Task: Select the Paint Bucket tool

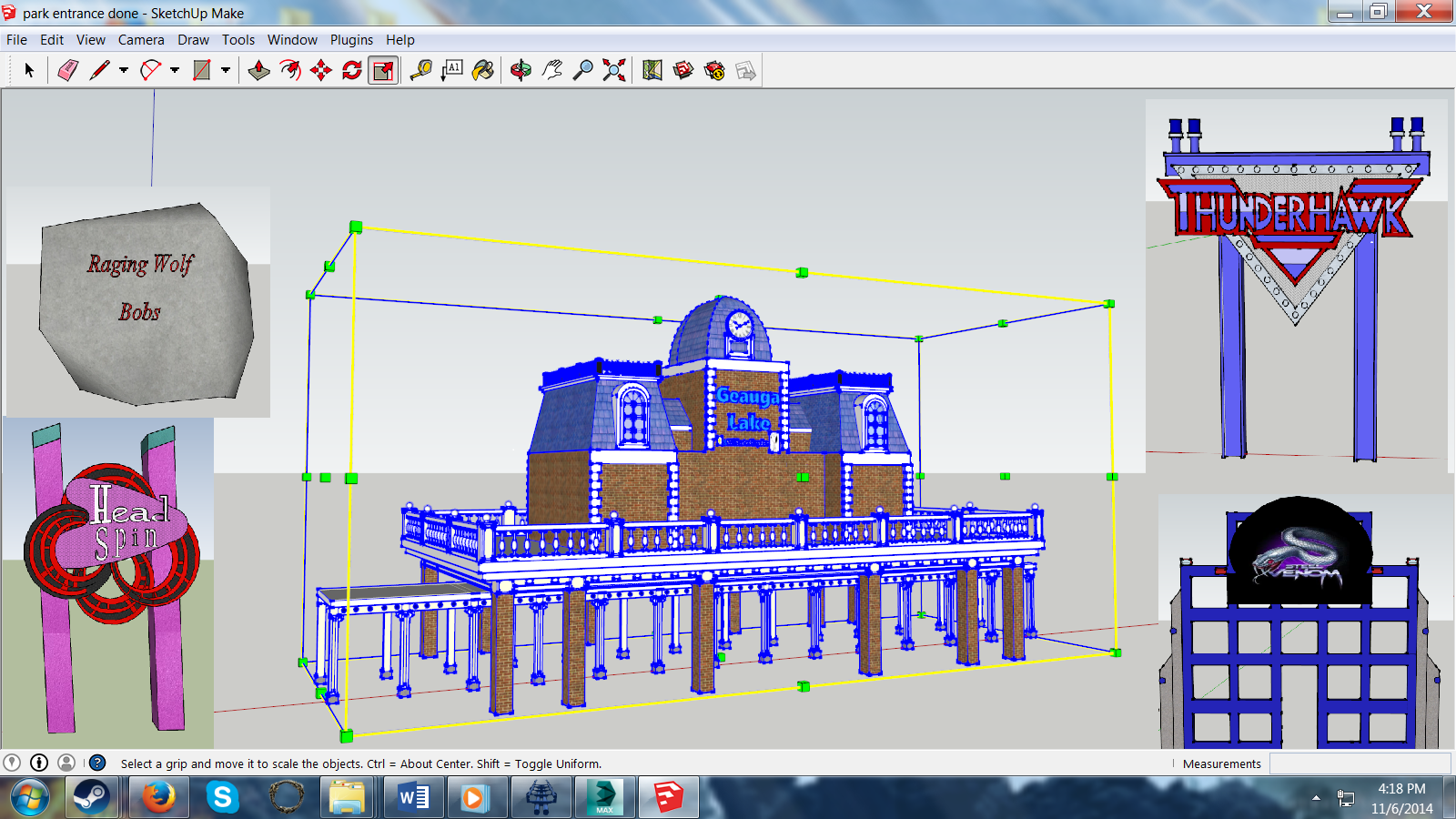Action: [483, 70]
